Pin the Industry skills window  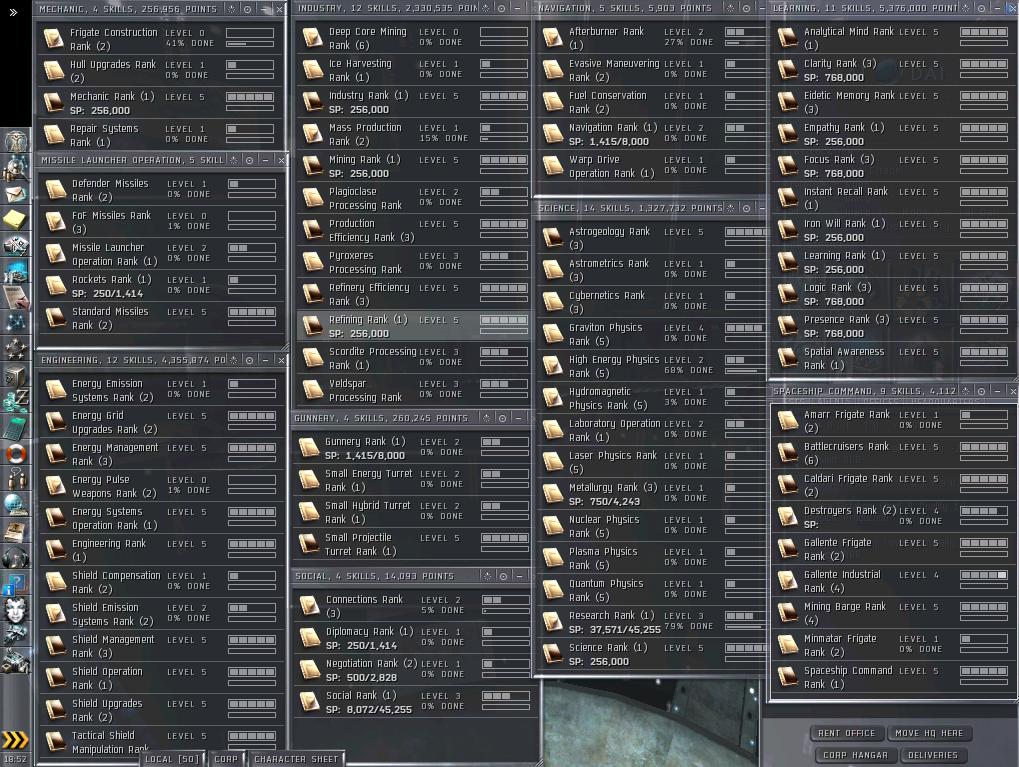(486, 8)
